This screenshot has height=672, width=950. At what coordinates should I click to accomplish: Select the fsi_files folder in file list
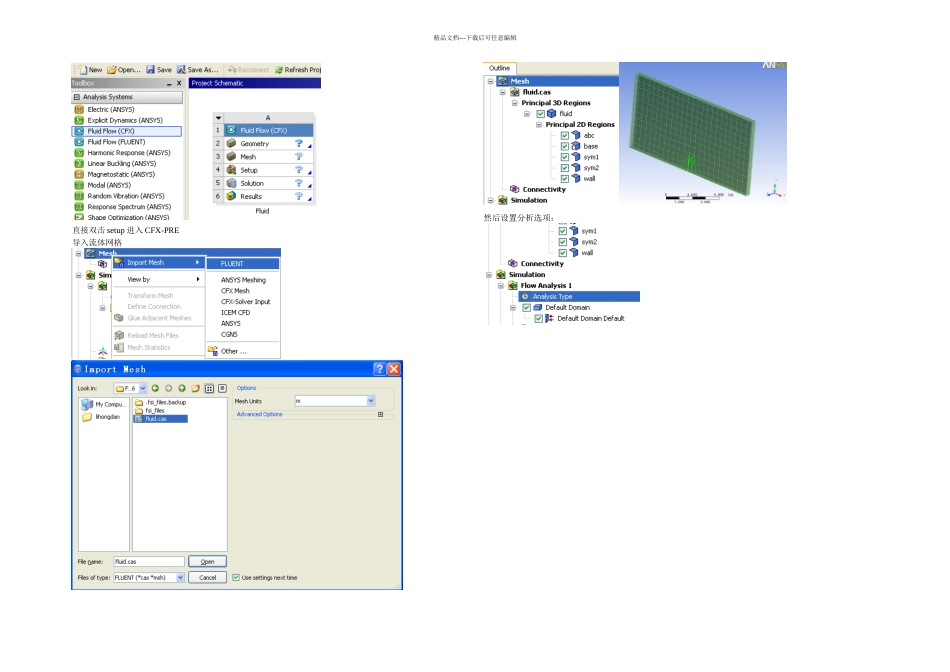click(x=150, y=410)
